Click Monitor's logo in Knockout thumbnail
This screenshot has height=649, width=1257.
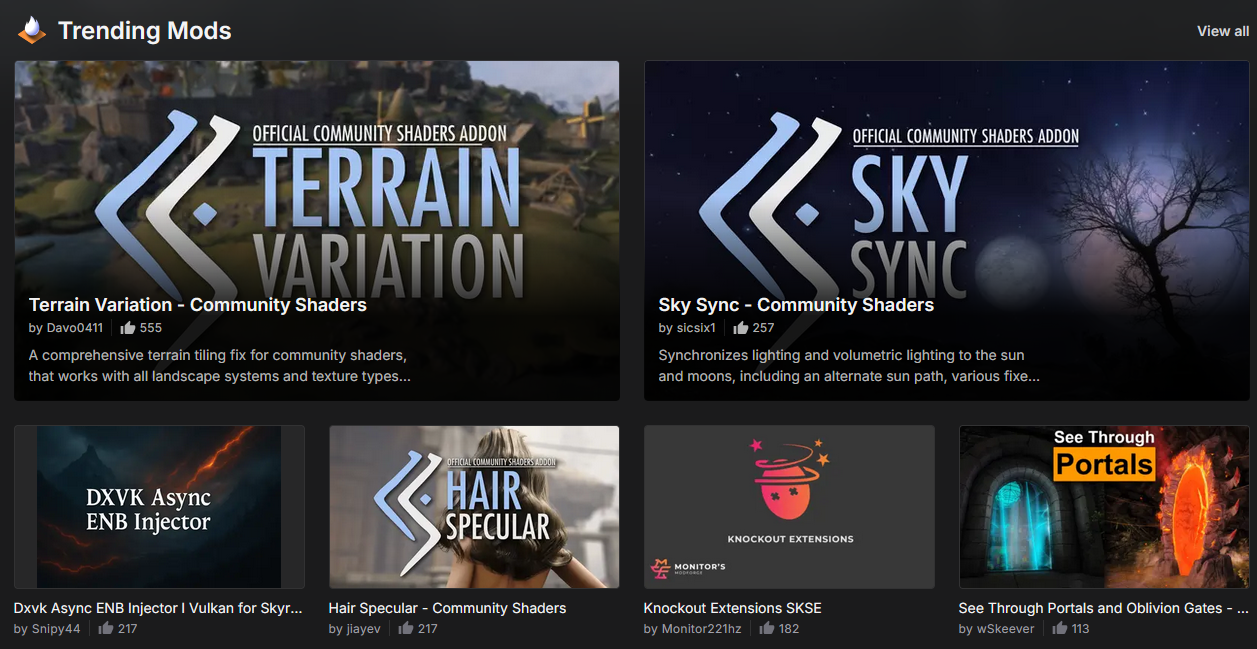tap(688, 570)
